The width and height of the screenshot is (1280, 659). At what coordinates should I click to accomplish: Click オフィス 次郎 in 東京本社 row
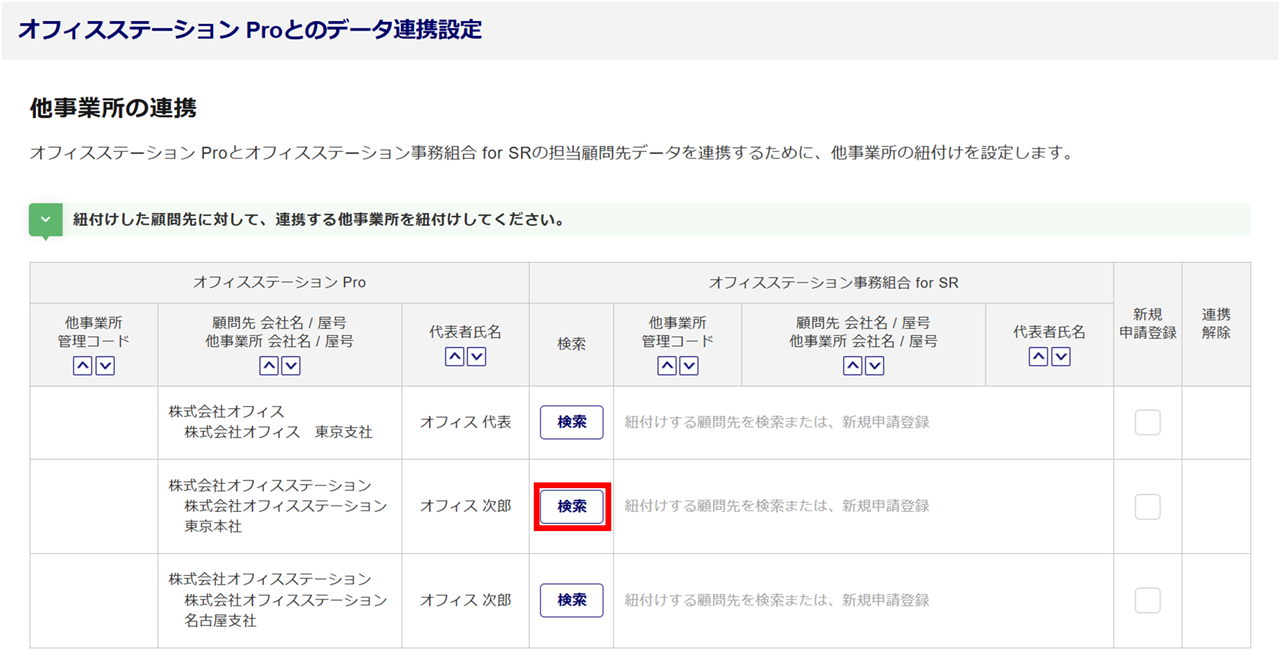point(465,506)
